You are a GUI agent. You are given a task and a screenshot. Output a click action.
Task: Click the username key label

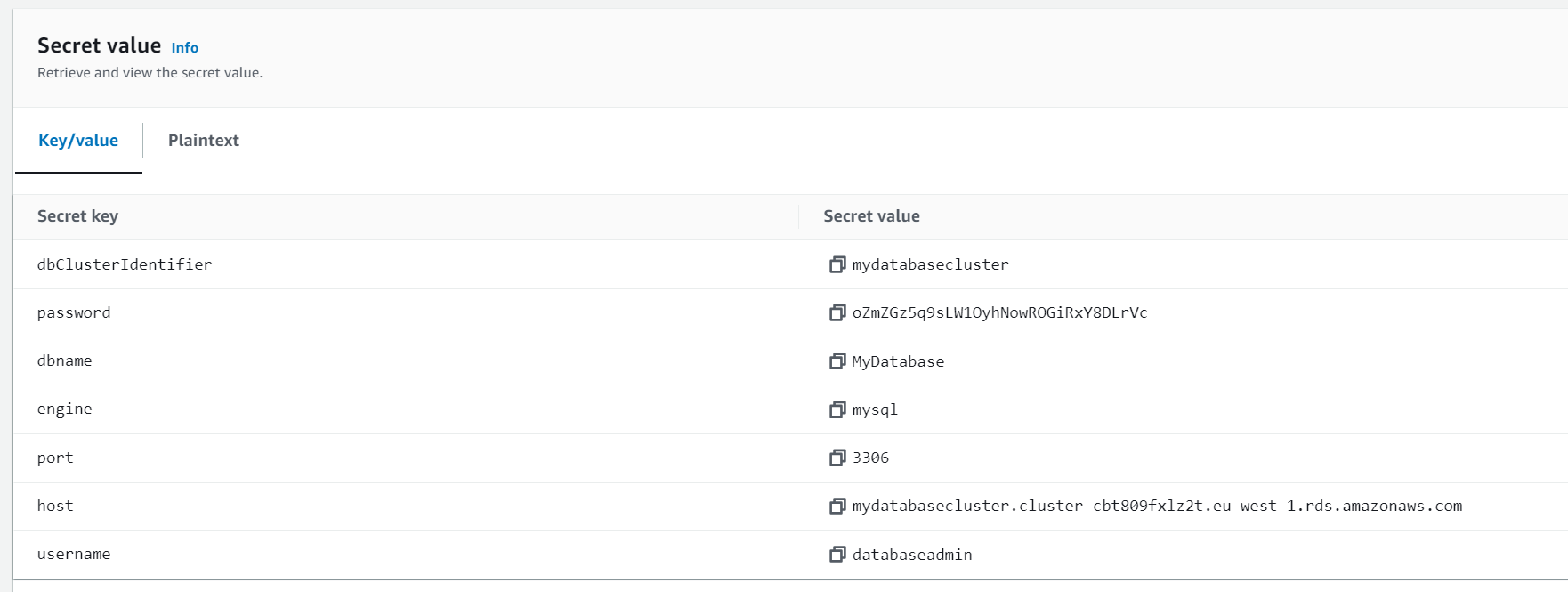pos(74,554)
